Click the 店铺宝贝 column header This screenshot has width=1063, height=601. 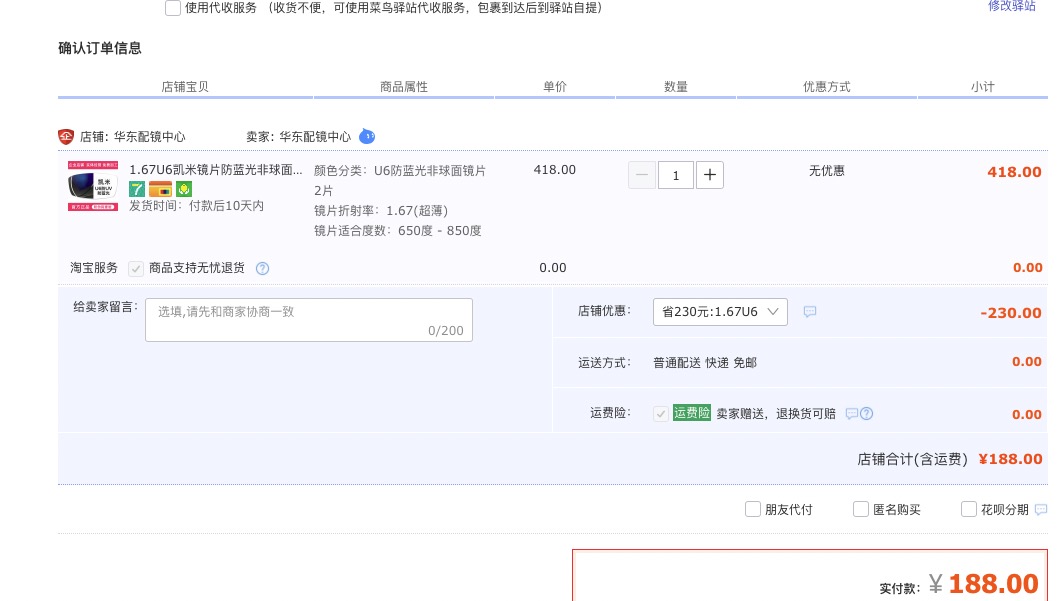(x=185, y=87)
